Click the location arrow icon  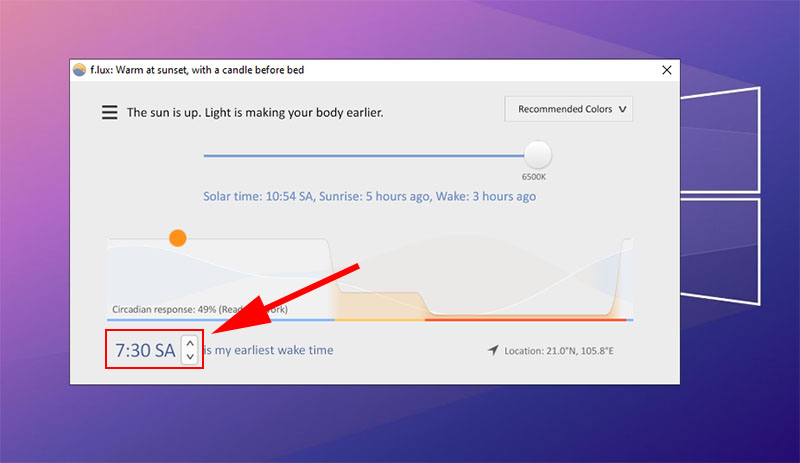[493, 350]
